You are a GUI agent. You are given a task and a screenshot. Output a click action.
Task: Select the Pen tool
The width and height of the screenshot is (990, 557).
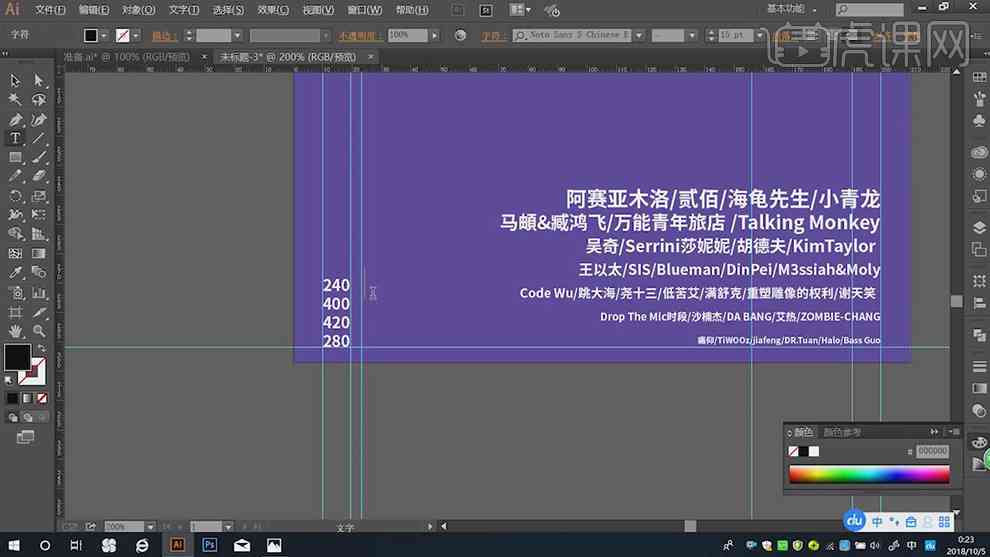coord(15,119)
